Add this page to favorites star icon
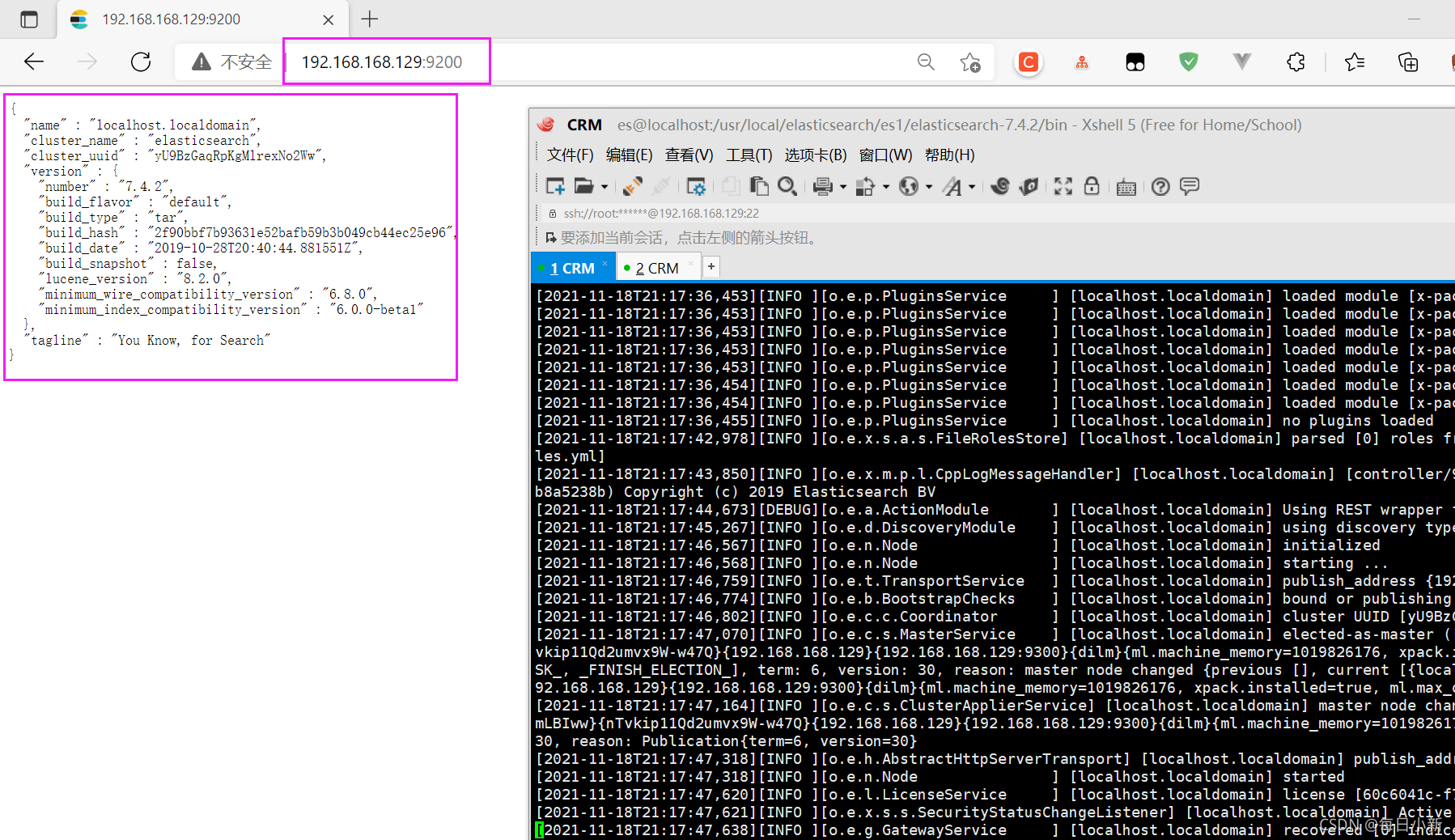 (x=970, y=62)
